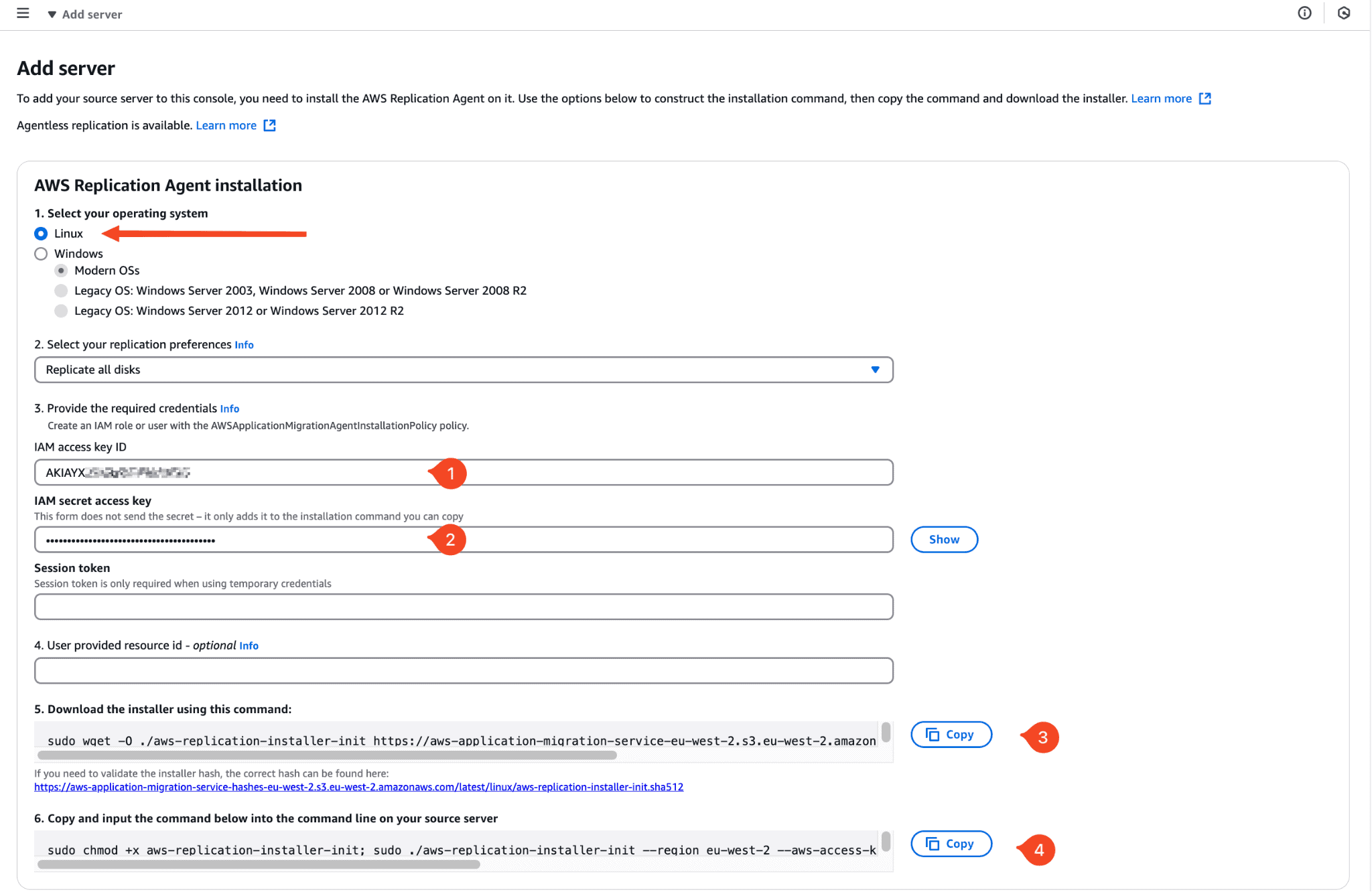Click external link icon after installer Learn more

pos(1205,99)
